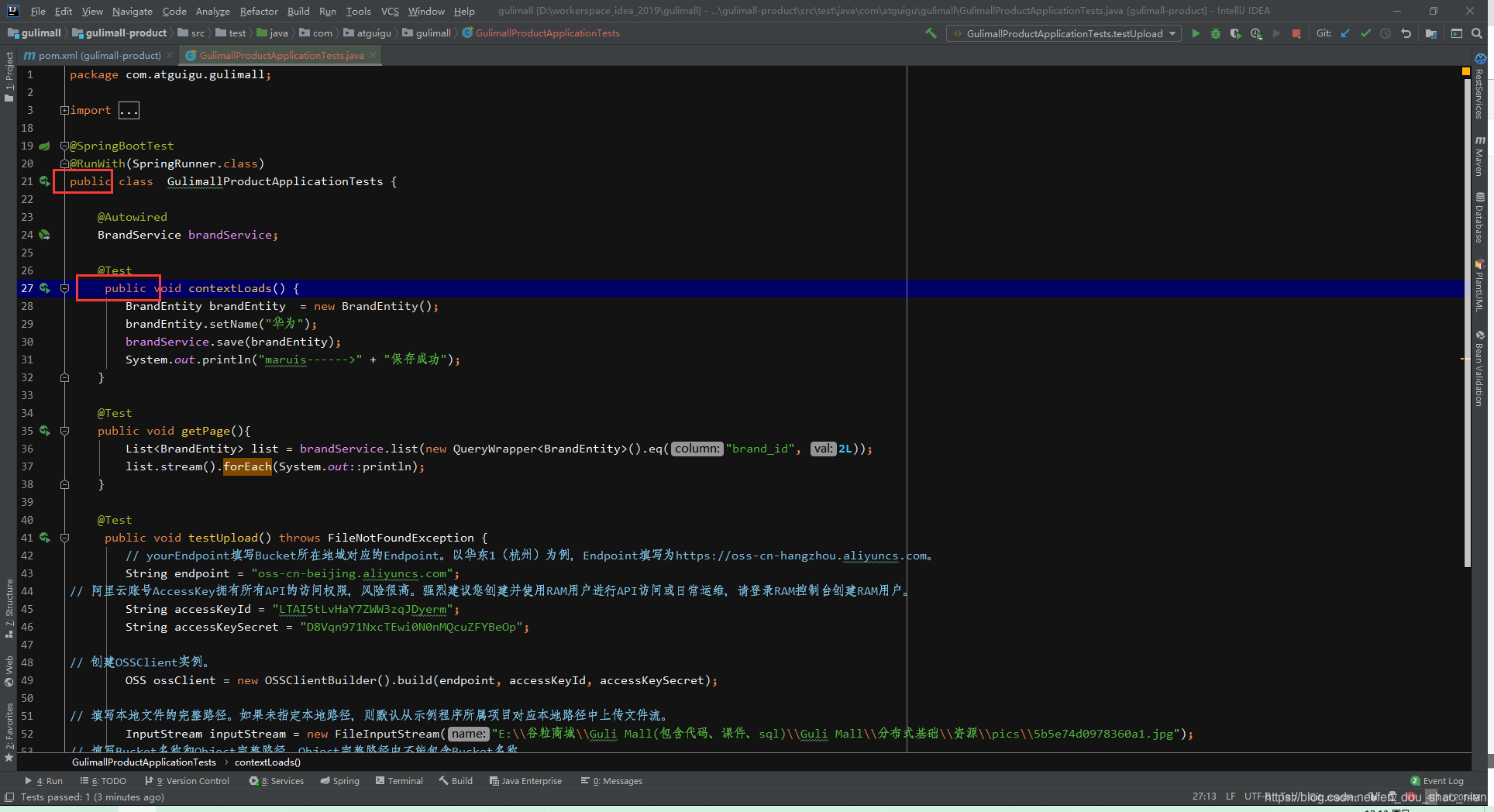Show Git history clock icon
Image resolution: width=1494 pixels, height=812 pixels.
[x=1386, y=33]
